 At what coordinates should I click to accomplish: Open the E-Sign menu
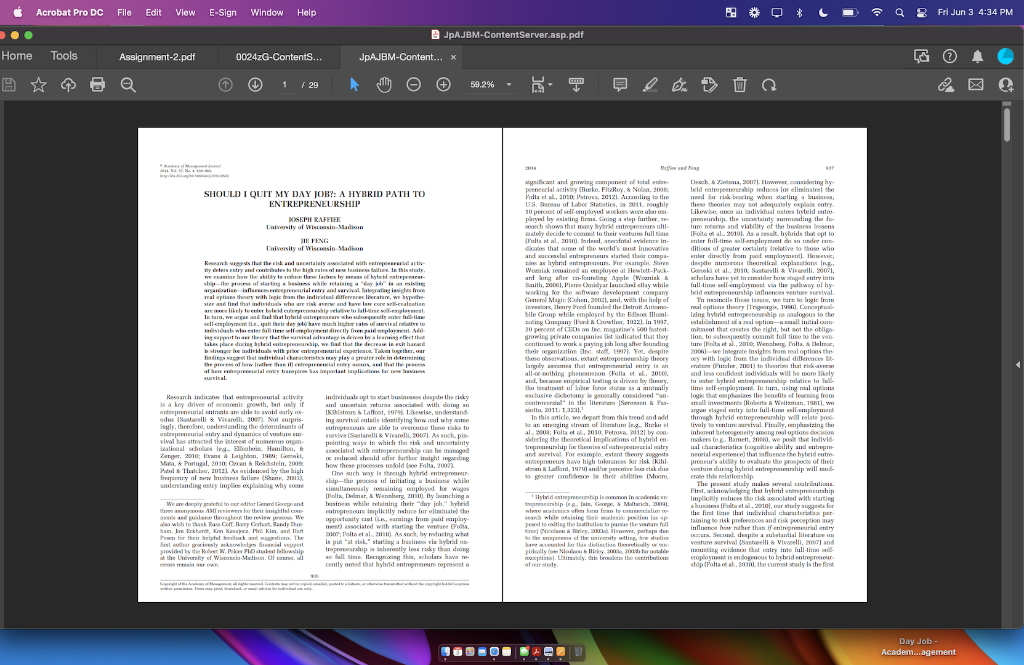click(223, 12)
